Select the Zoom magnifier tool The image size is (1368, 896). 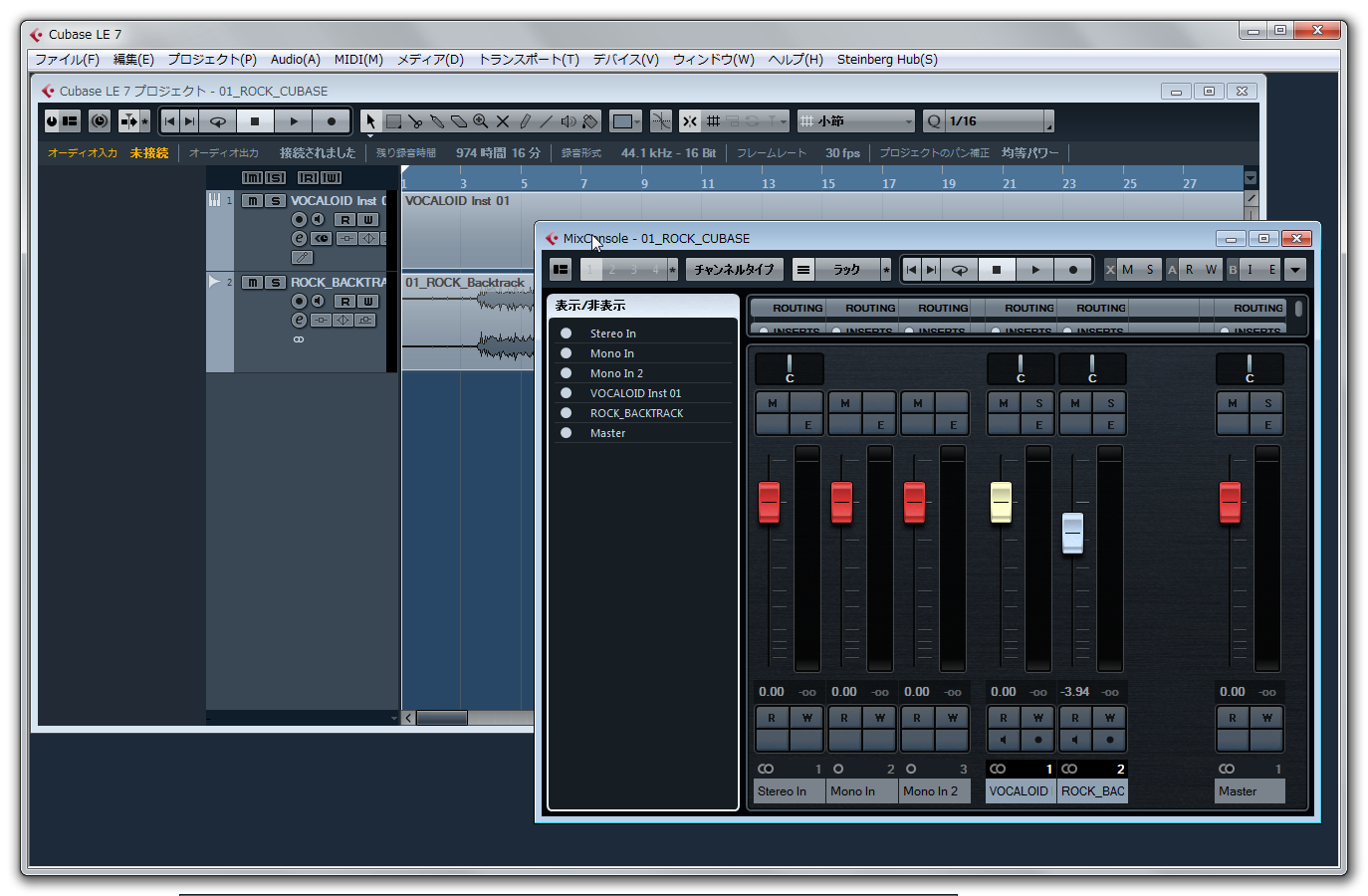pos(481,121)
